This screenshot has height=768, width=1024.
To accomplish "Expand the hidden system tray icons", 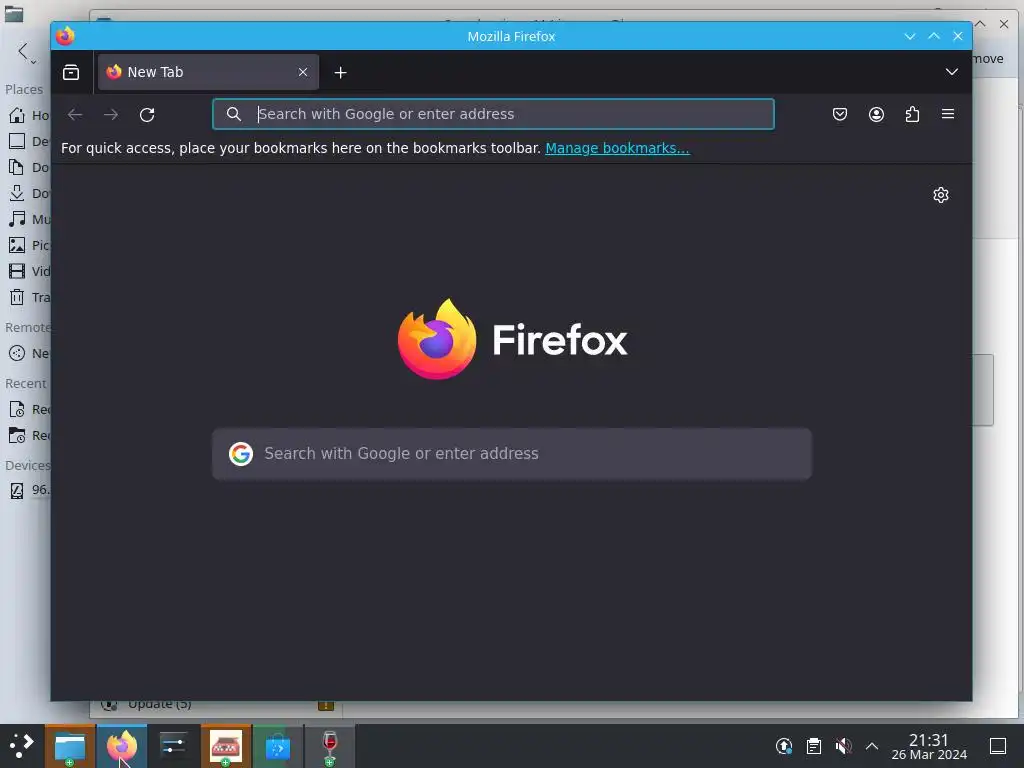I will point(872,746).
